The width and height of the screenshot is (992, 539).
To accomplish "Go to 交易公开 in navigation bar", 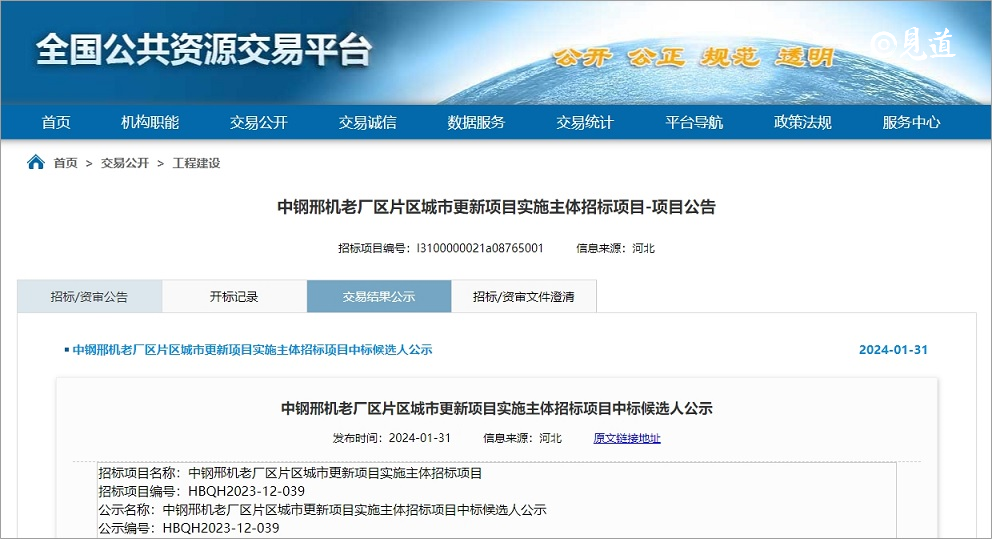I will [258, 122].
